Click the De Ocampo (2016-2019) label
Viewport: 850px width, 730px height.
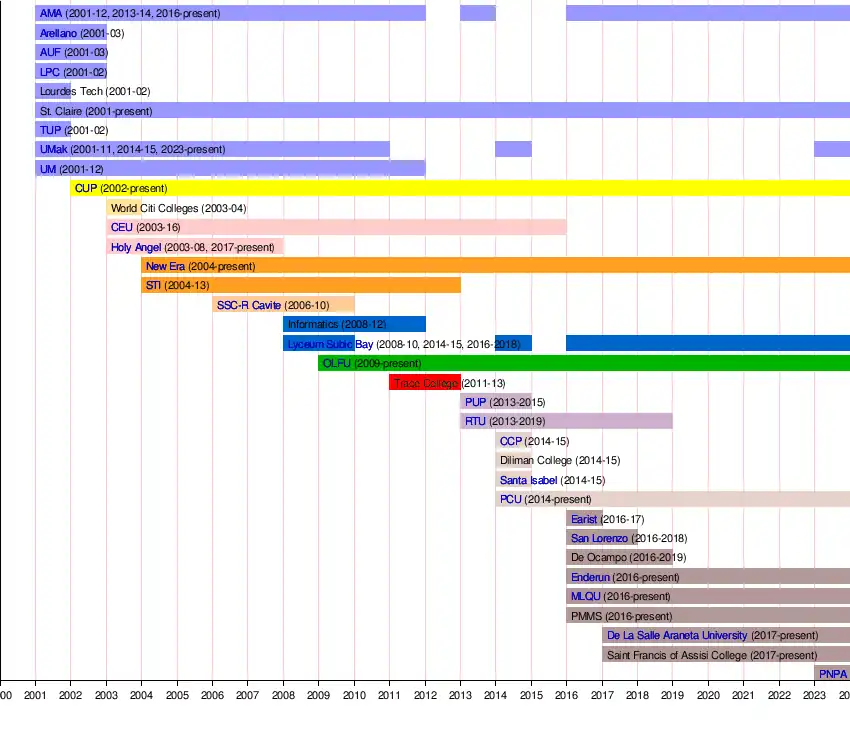pyautogui.click(x=628, y=557)
